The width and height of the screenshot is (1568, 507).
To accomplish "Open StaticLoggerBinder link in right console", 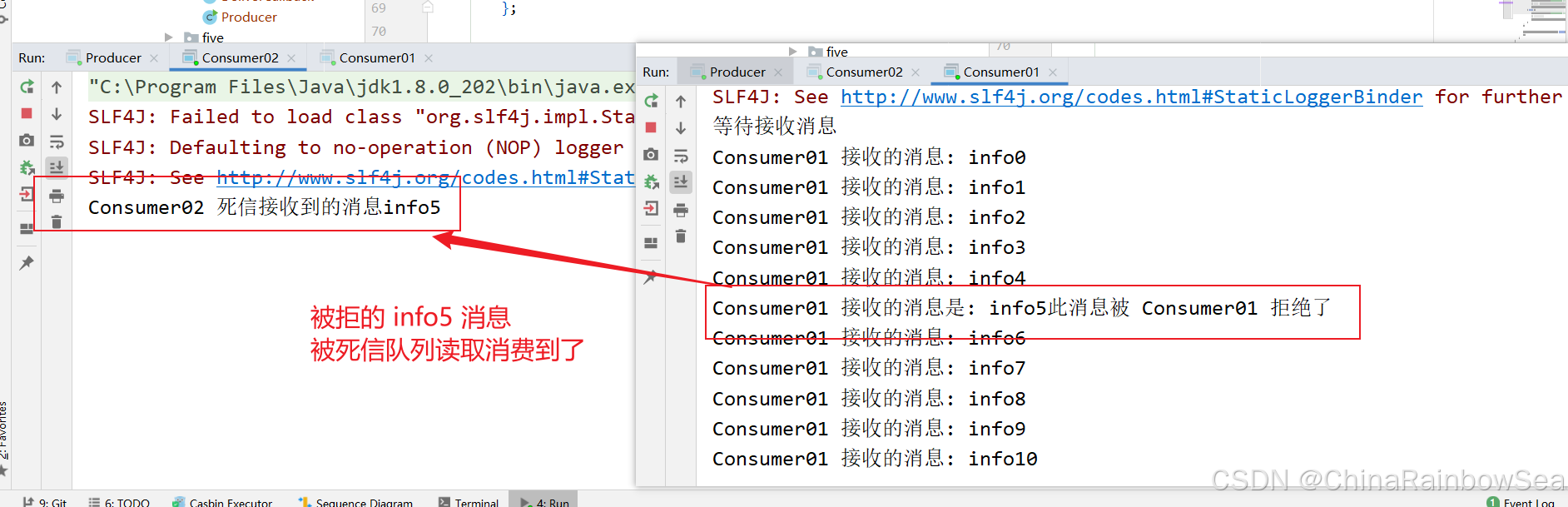I will pyautogui.click(x=1132, y=97).
